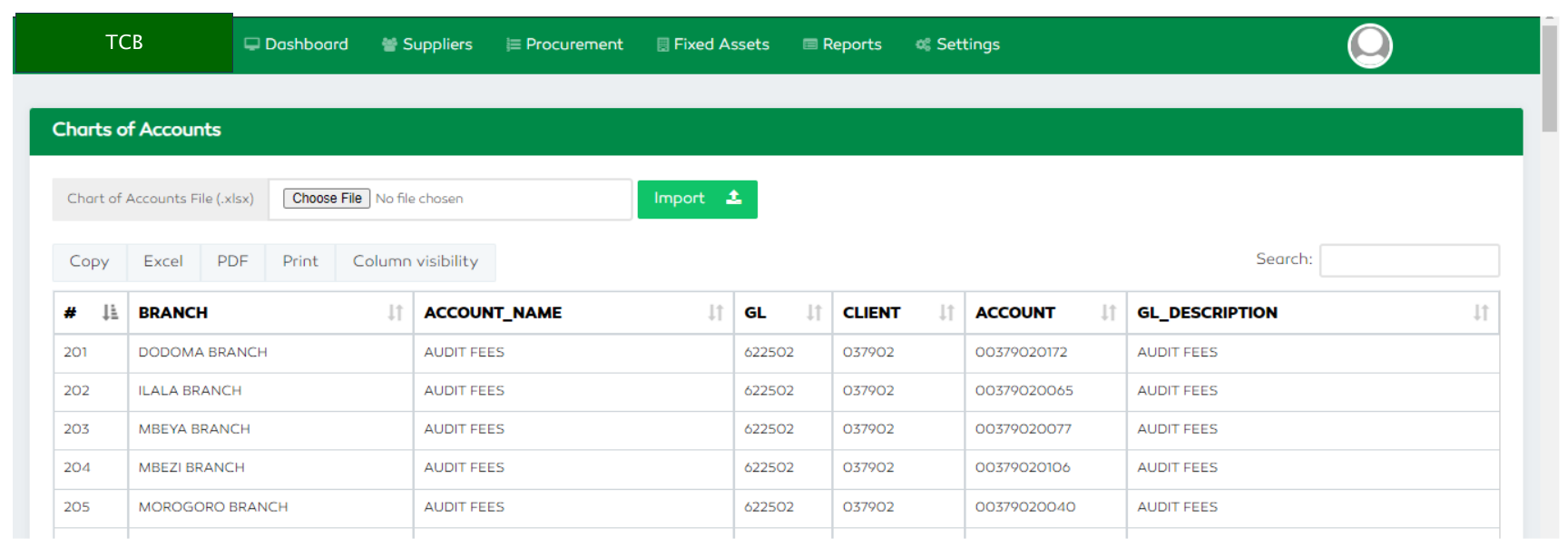
Task: Open the Suppliers menu
Action: (x=427, y=44)
